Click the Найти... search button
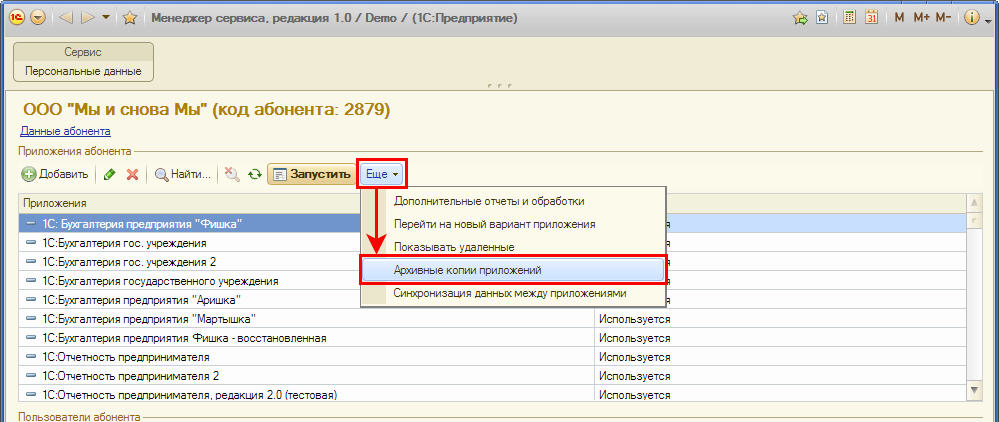The height and width of the screenshot is (422, 999). [182, 174]
